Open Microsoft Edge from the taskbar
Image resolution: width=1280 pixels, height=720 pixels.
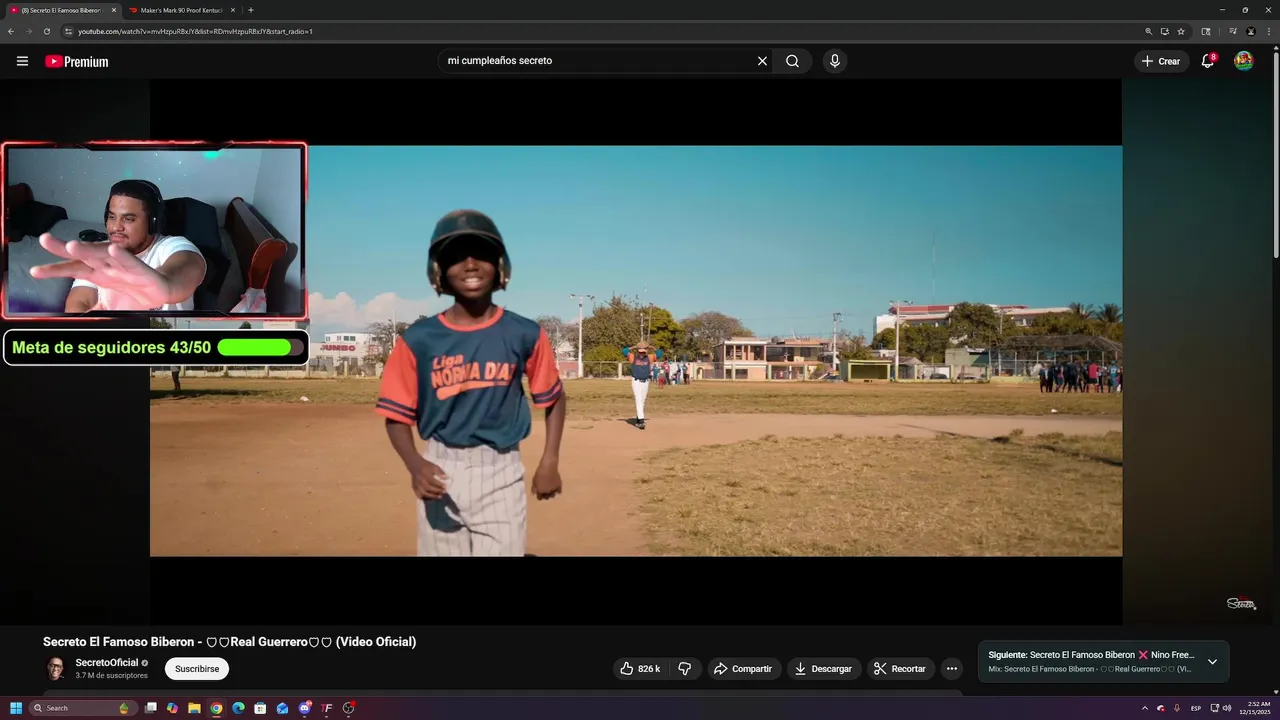pos(238,708)
